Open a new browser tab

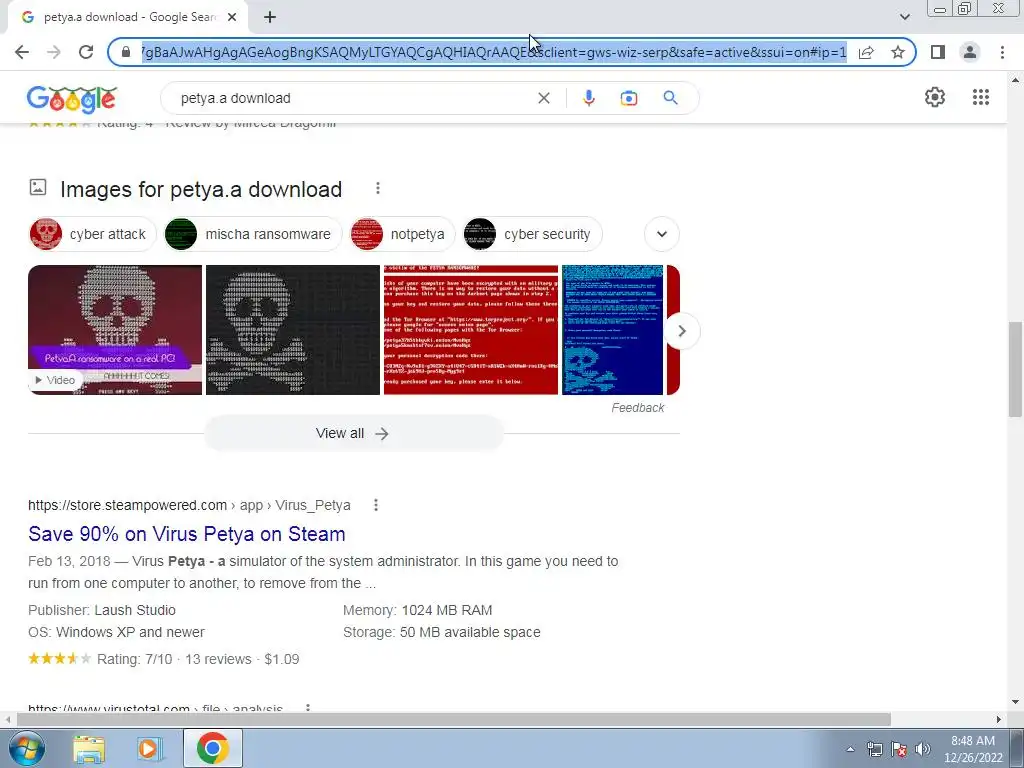click(x=270, y=18)
